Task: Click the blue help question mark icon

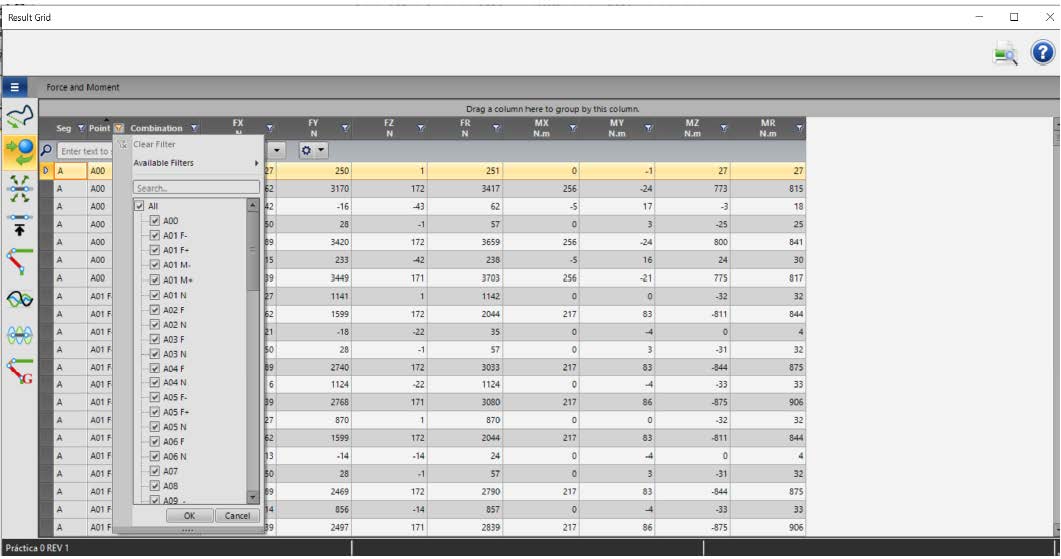Action: [1042, 52]
